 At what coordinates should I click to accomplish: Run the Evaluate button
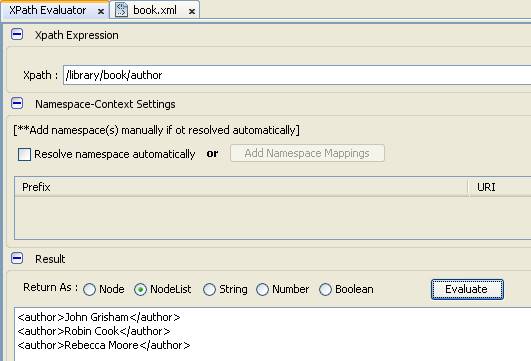pos(467,289)
